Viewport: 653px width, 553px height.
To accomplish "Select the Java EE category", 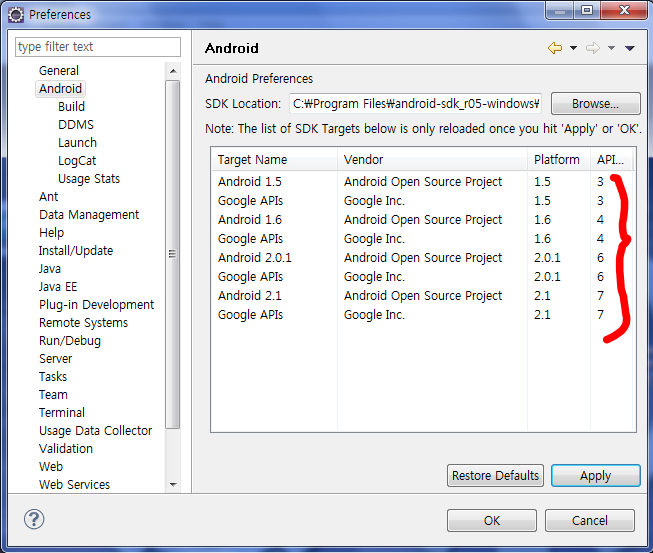I will [58, 286].
